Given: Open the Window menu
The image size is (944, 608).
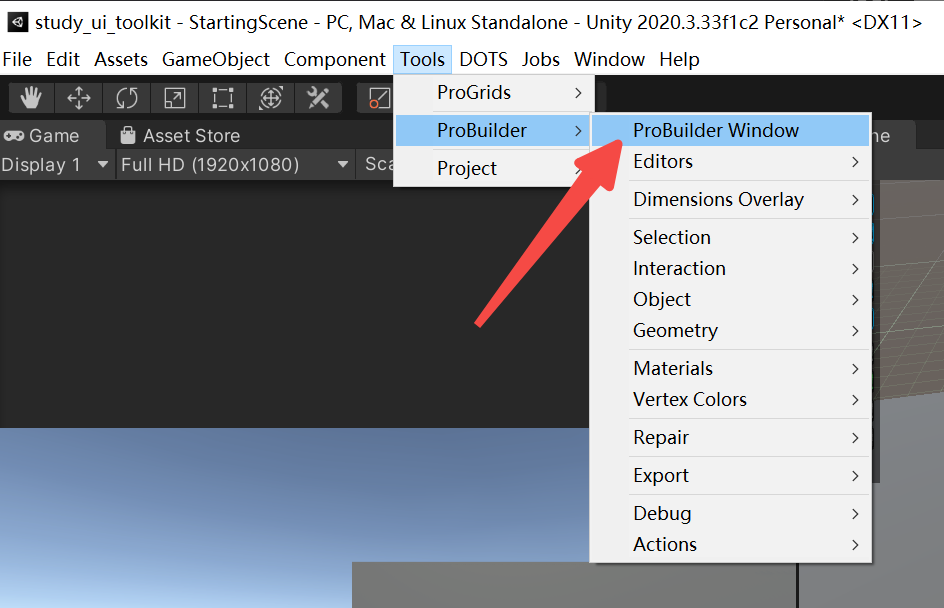Looking at the screenshot, I should point(609,60).
